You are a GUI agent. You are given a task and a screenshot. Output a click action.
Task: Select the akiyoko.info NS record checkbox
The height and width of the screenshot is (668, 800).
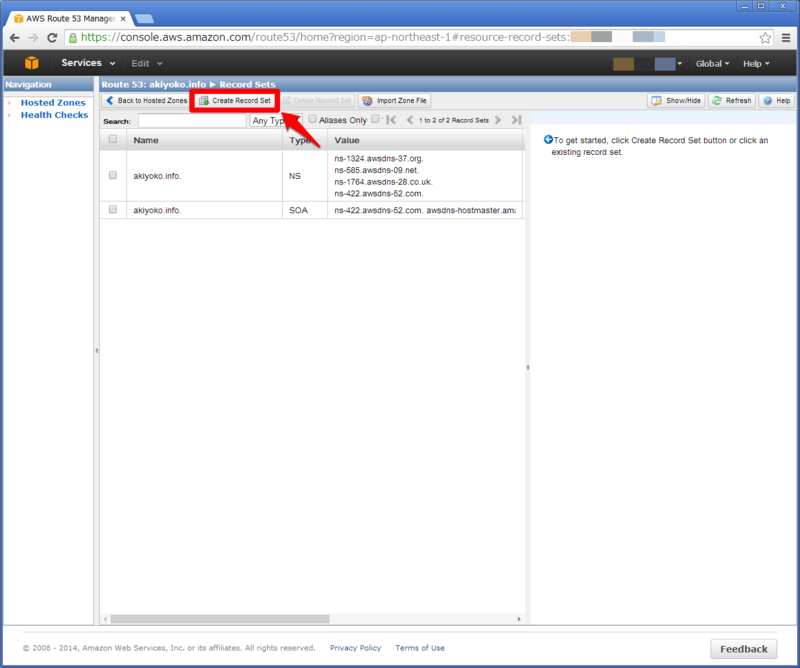pos(113,175)
